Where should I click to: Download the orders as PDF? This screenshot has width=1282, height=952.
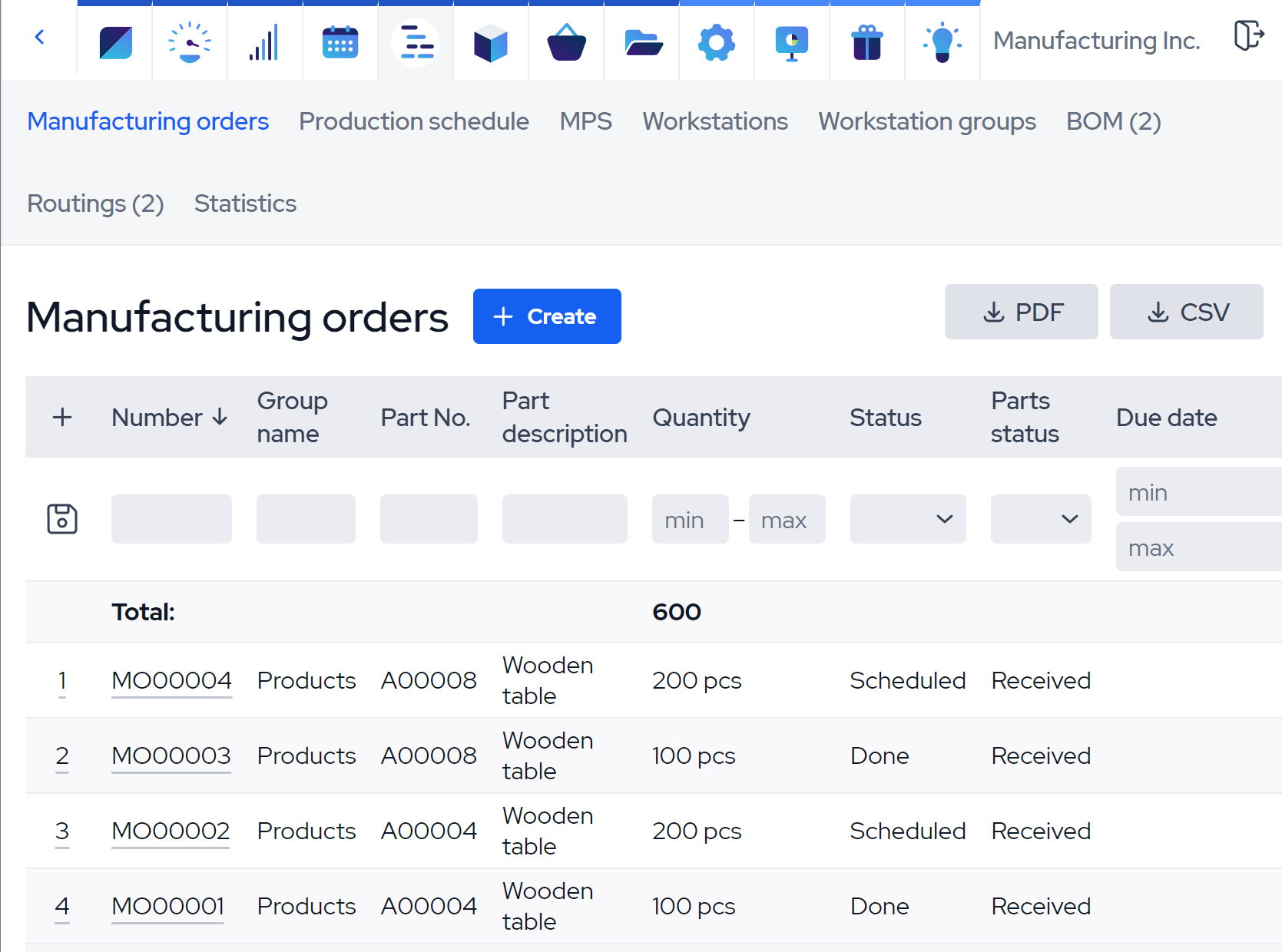(1021, 312)
